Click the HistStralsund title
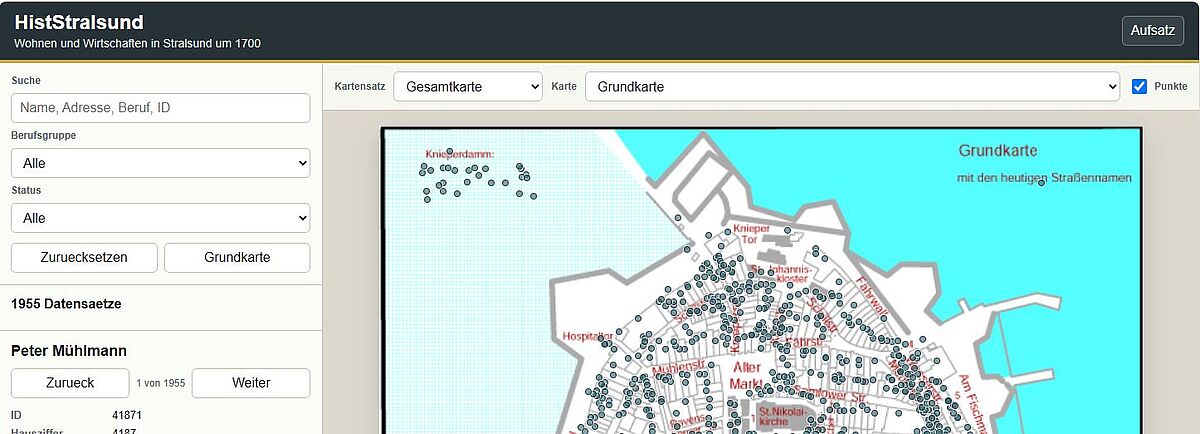 (x=79, y=22)
